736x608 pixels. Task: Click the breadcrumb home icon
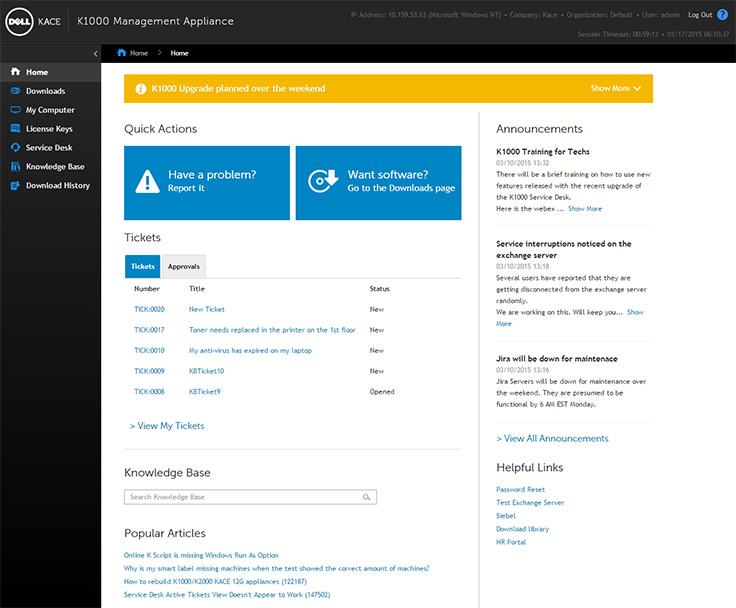122,53
